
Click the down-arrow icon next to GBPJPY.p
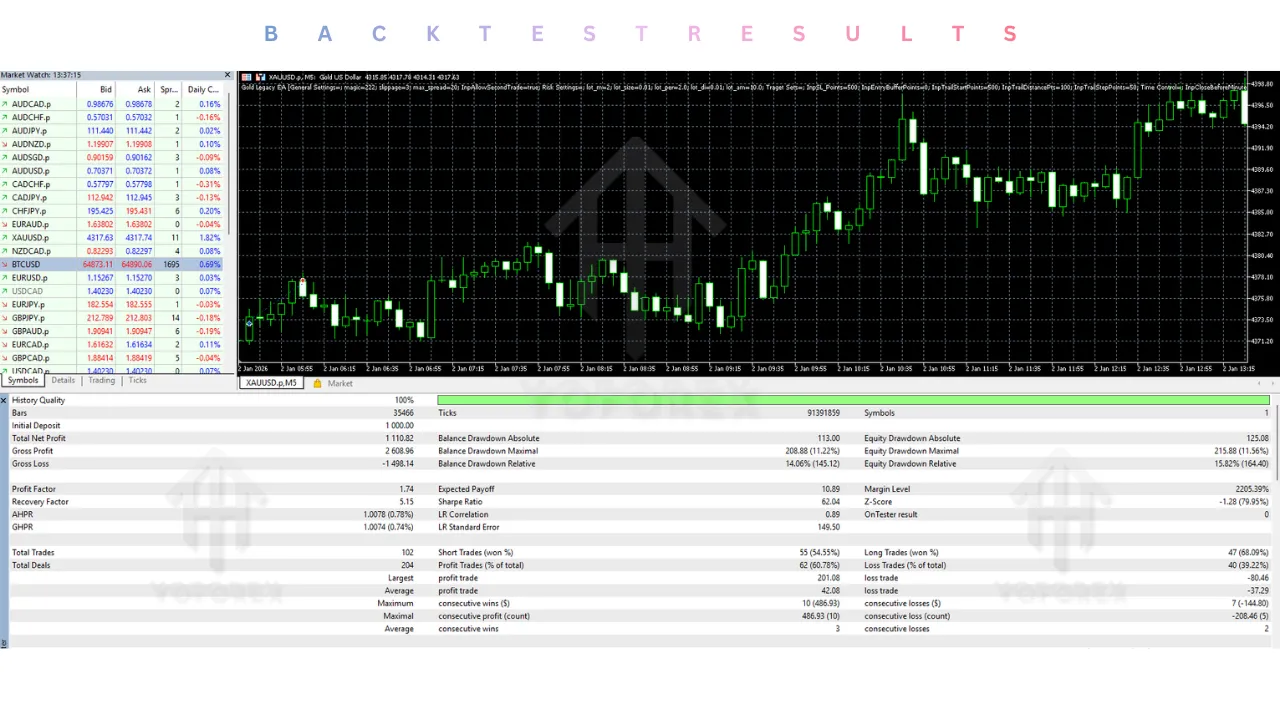[x=5, y=318]
